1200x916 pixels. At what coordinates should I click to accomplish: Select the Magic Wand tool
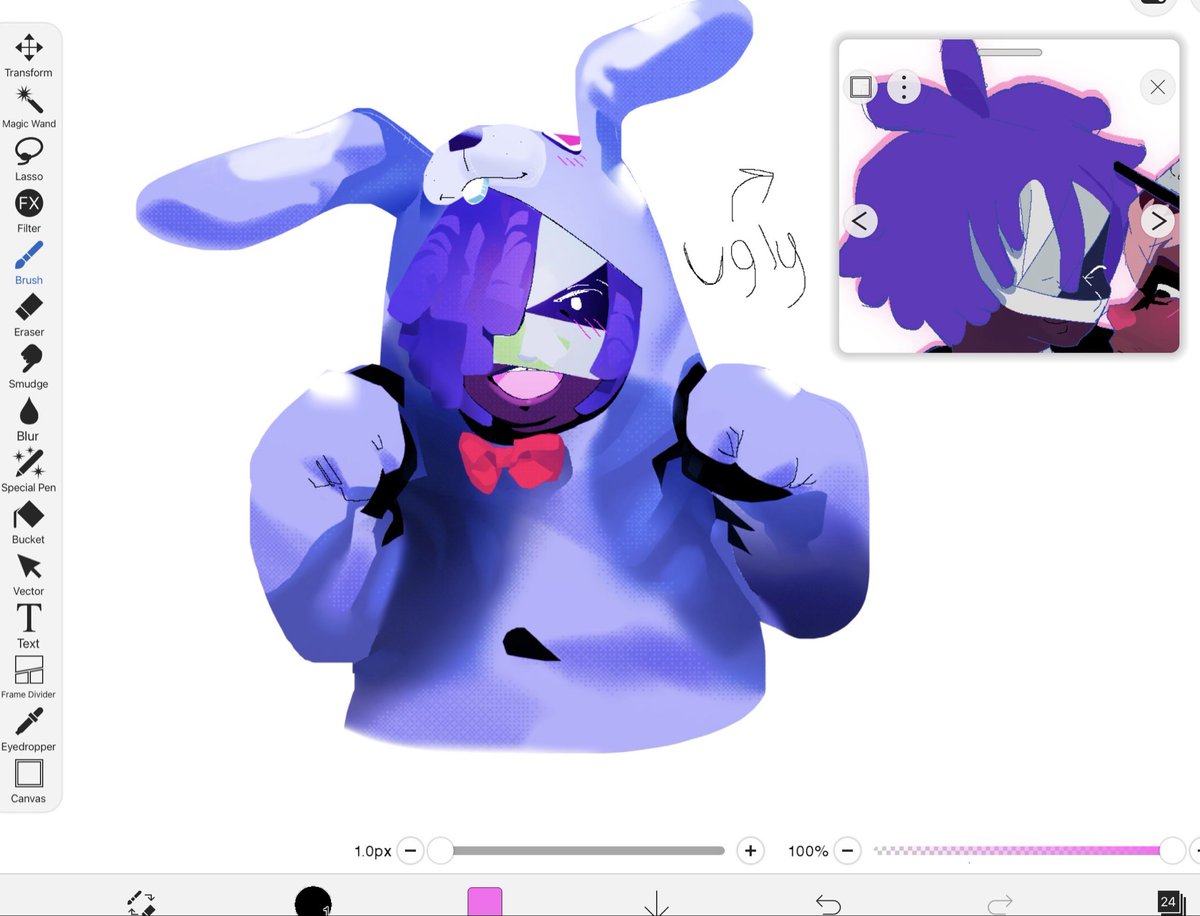[29, 108]
